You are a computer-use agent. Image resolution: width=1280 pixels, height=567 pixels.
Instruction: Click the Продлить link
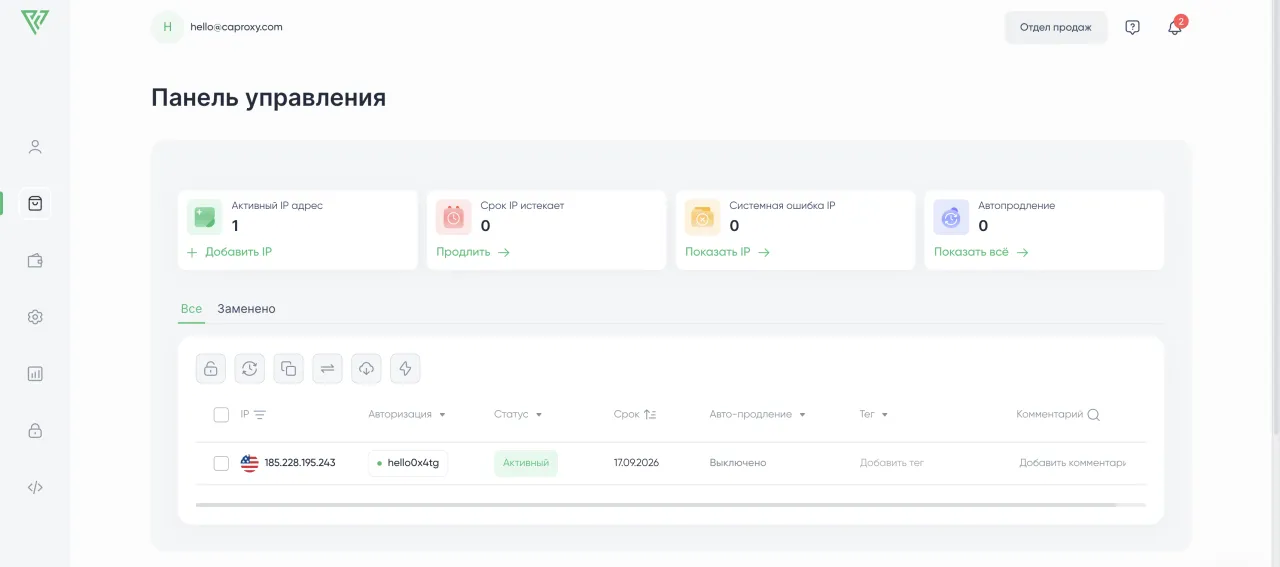coord(473,252)
